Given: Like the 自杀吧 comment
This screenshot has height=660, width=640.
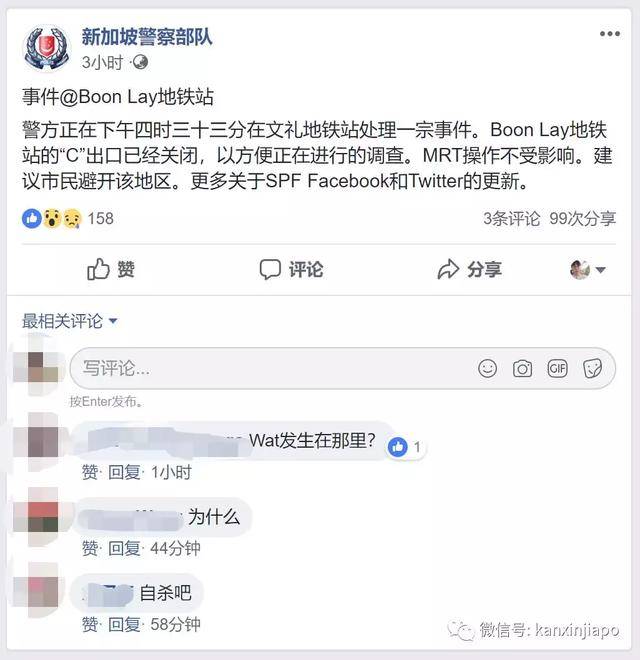Looking at the screenshot, I should point(90,624).
